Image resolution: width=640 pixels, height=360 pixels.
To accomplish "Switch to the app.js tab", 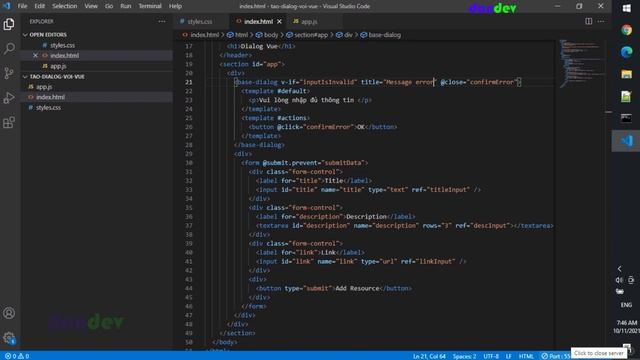I will click(x=309, y=21).
